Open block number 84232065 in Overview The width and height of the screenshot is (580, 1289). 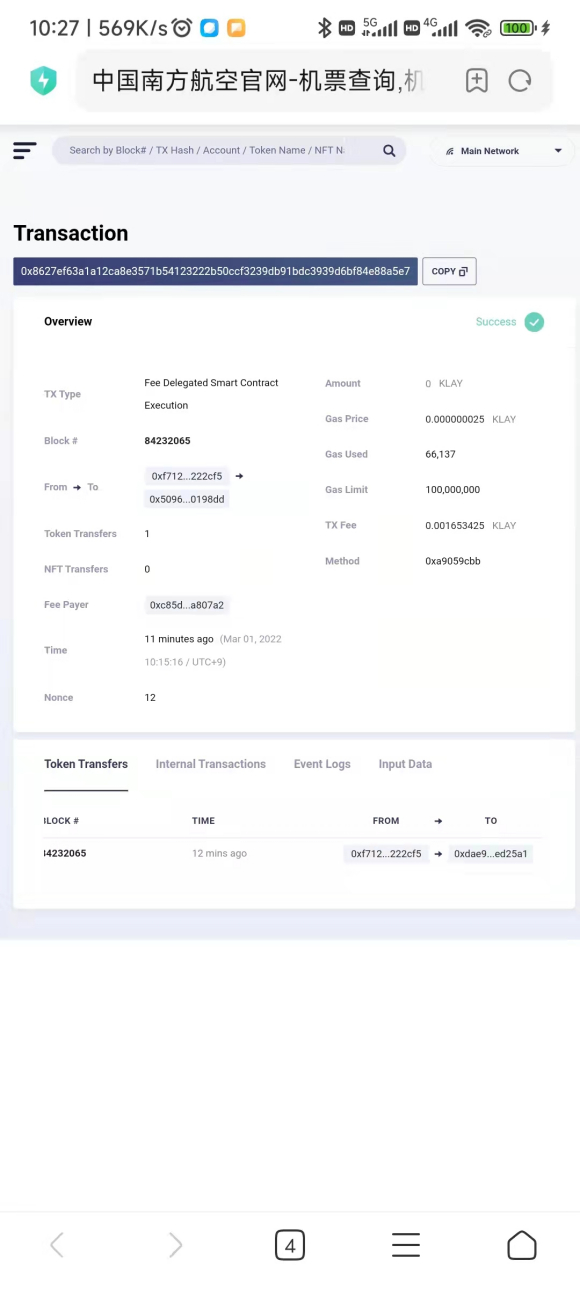coord(168,441)
